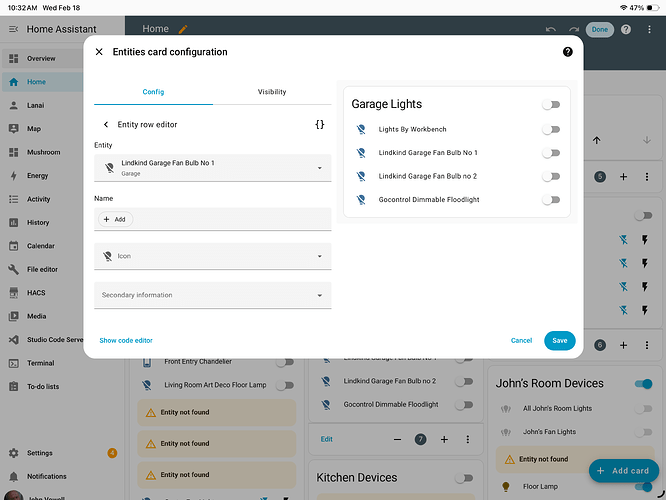Expand the Icon picker dropdown
This screenshot has height=500, width=666.
coord(212,256)
